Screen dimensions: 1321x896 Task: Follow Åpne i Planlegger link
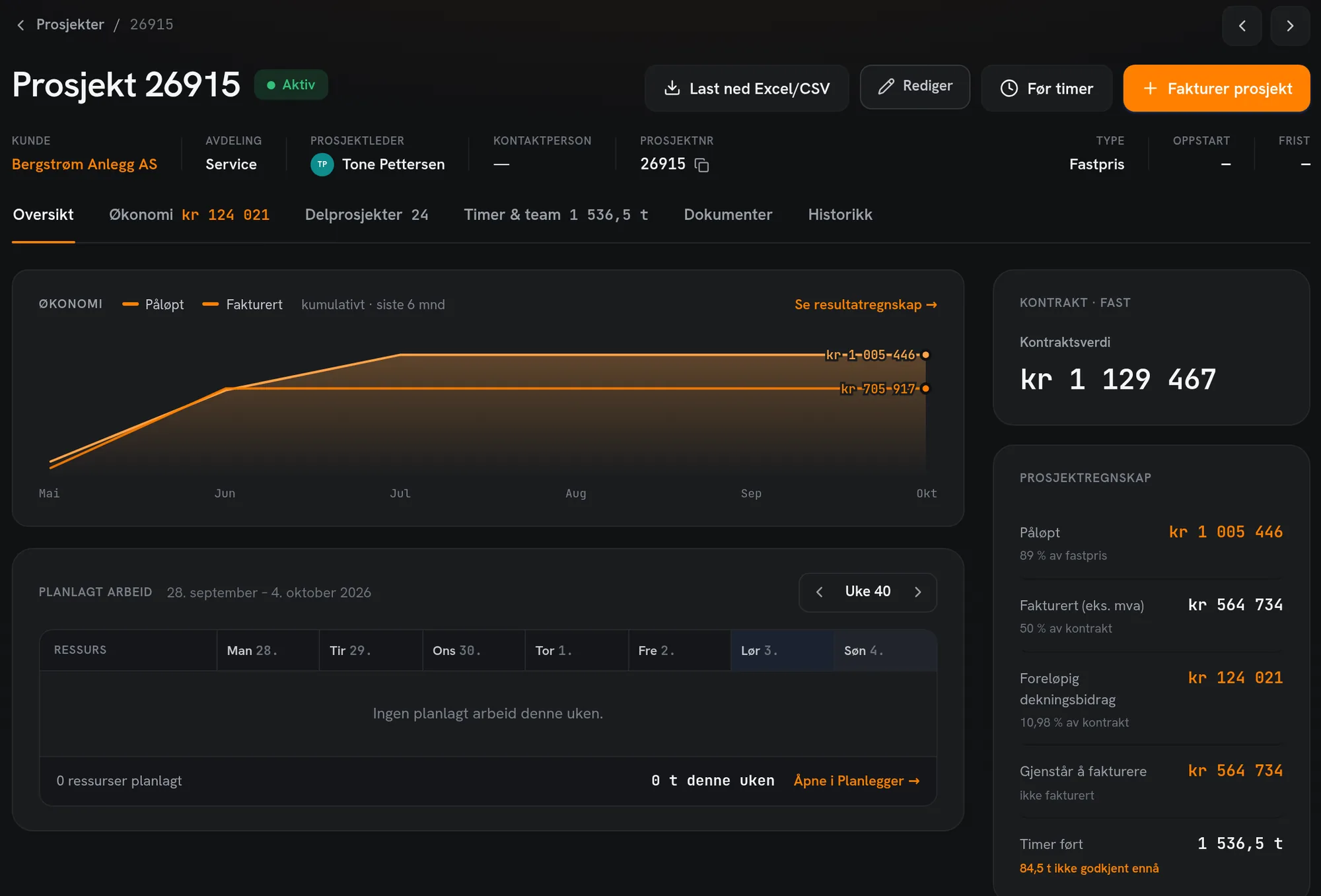tap(857, 780)
